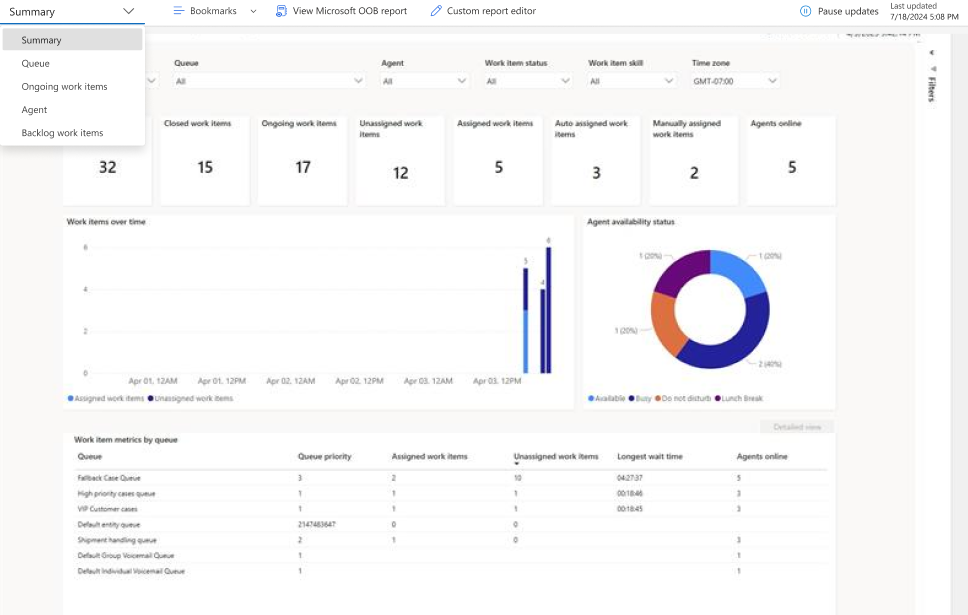This screenshot has width=968, height=615.
Task: Click the View Microsoft OOB report icon
Action: click(281, 10)
